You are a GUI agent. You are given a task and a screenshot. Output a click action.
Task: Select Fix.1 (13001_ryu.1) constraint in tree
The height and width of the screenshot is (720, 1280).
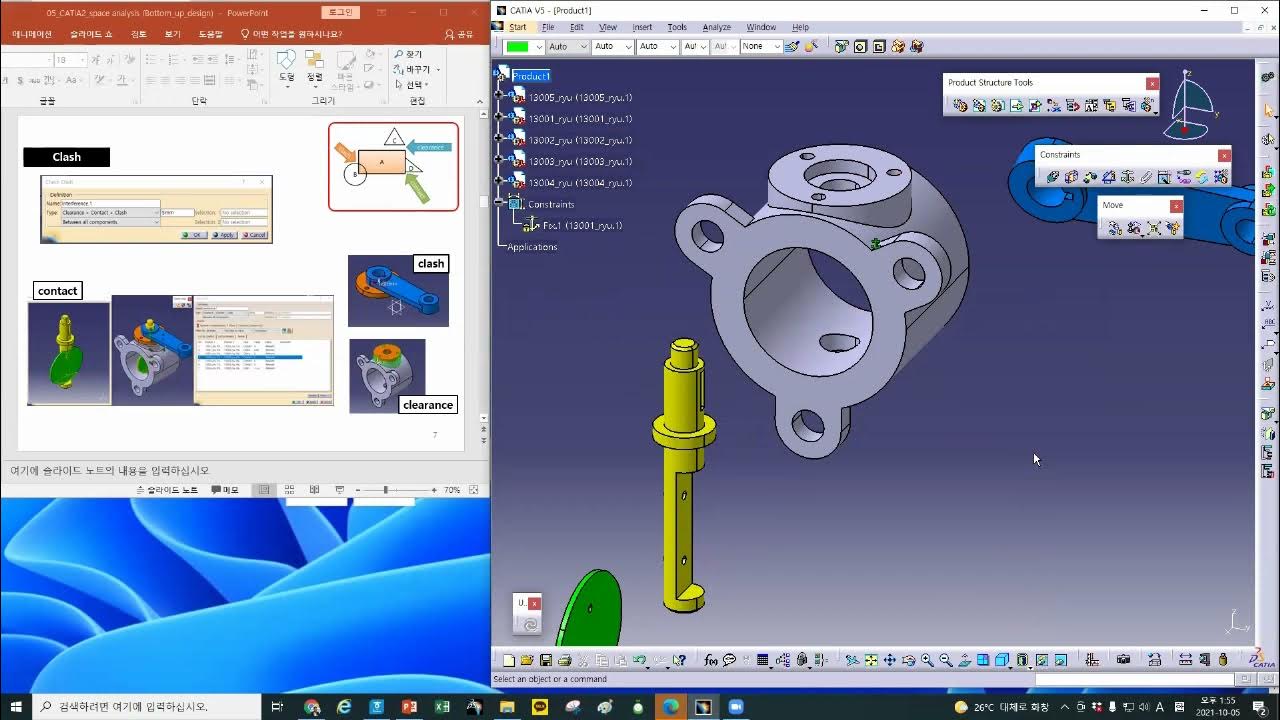(x=582, y=226)
